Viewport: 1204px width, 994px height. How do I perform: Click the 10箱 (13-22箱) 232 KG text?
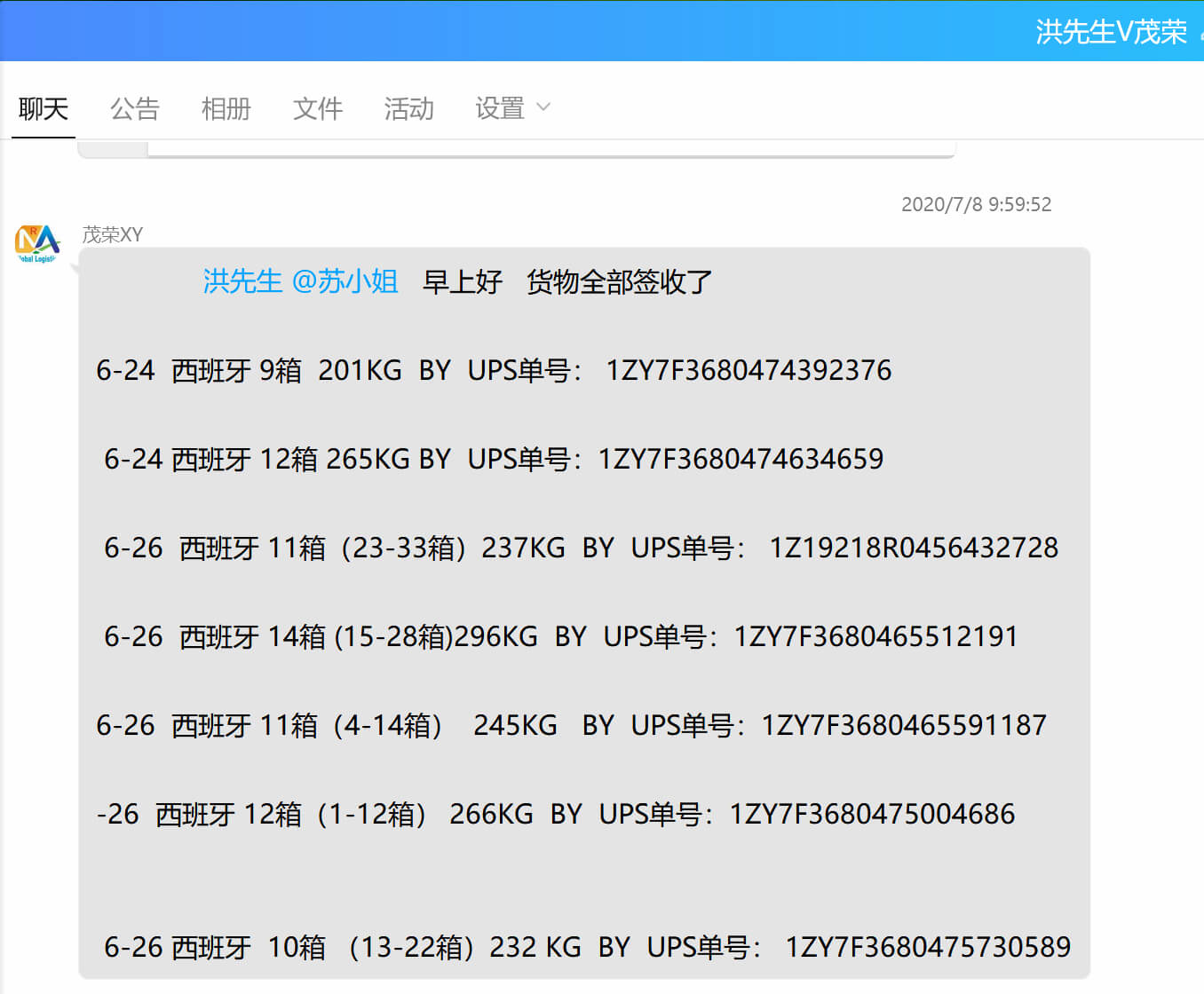(x=424, y=947)
